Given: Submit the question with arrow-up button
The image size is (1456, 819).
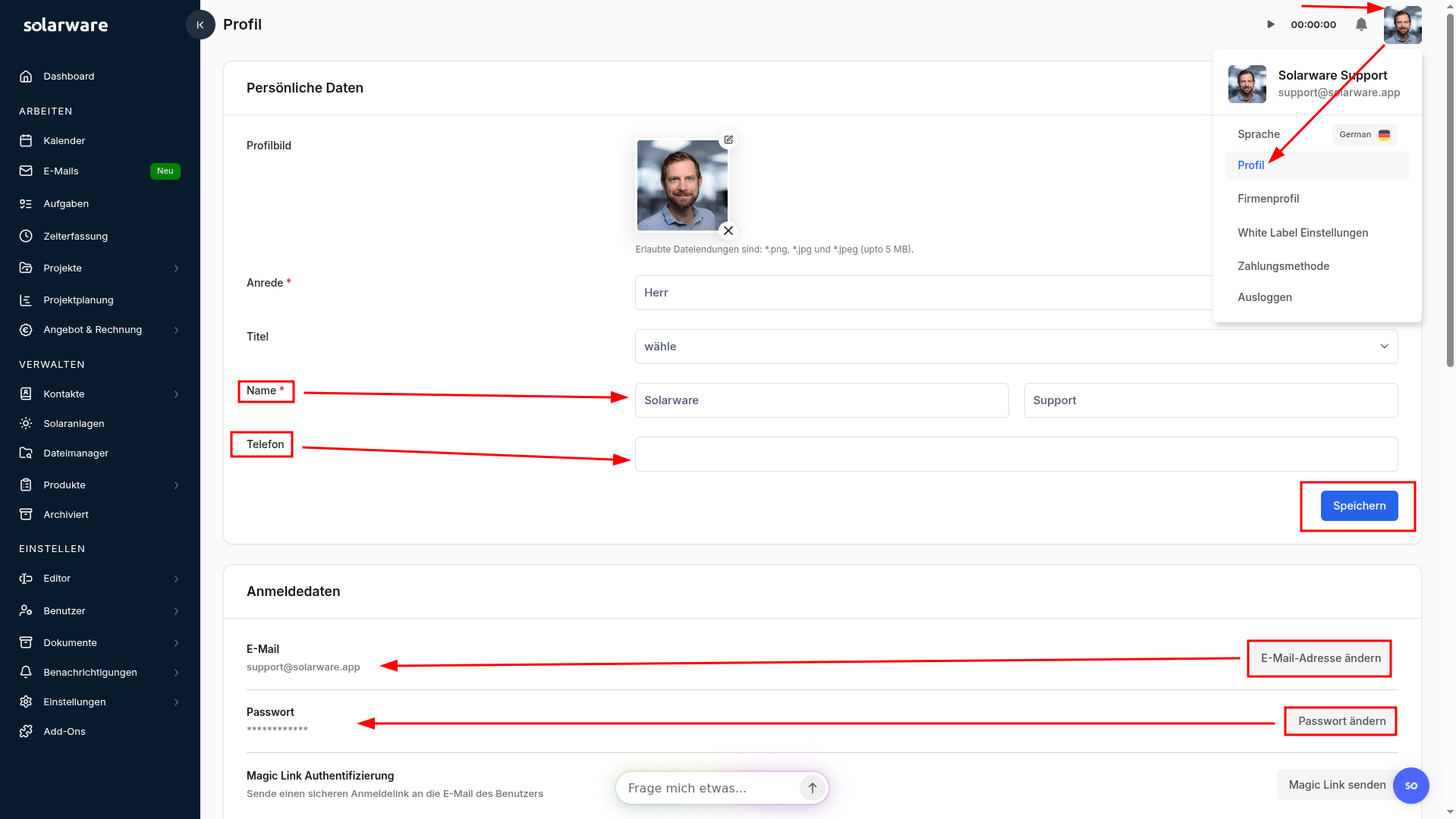Looking at the screenshot, I should coord(812,789).
